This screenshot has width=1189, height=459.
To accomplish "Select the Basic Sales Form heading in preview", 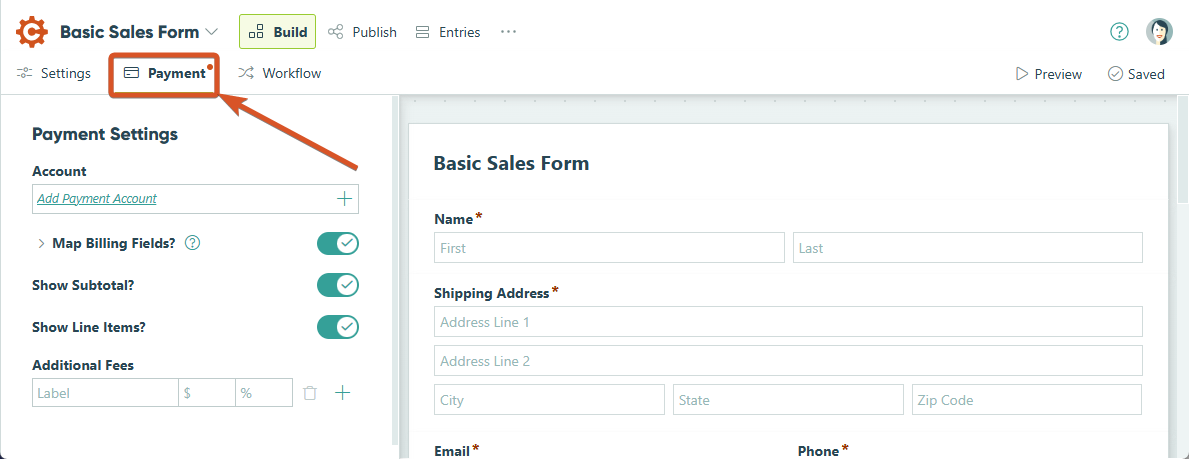I will 511,162.
